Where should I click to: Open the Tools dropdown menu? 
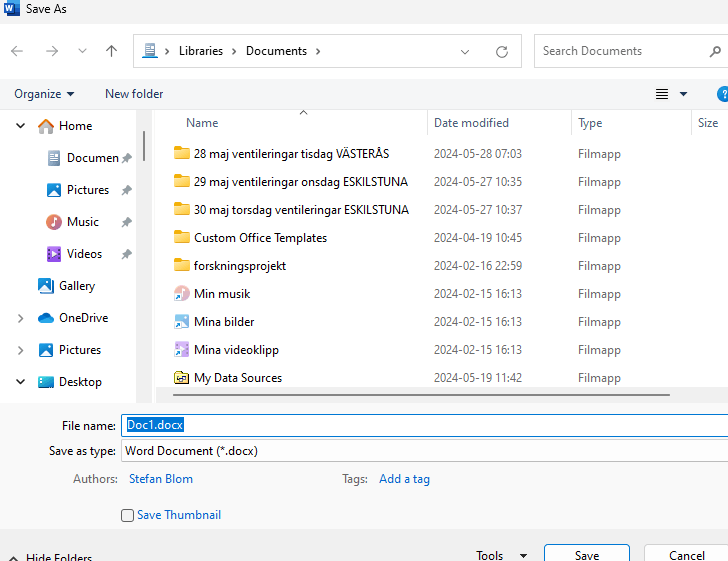point(501,555)
